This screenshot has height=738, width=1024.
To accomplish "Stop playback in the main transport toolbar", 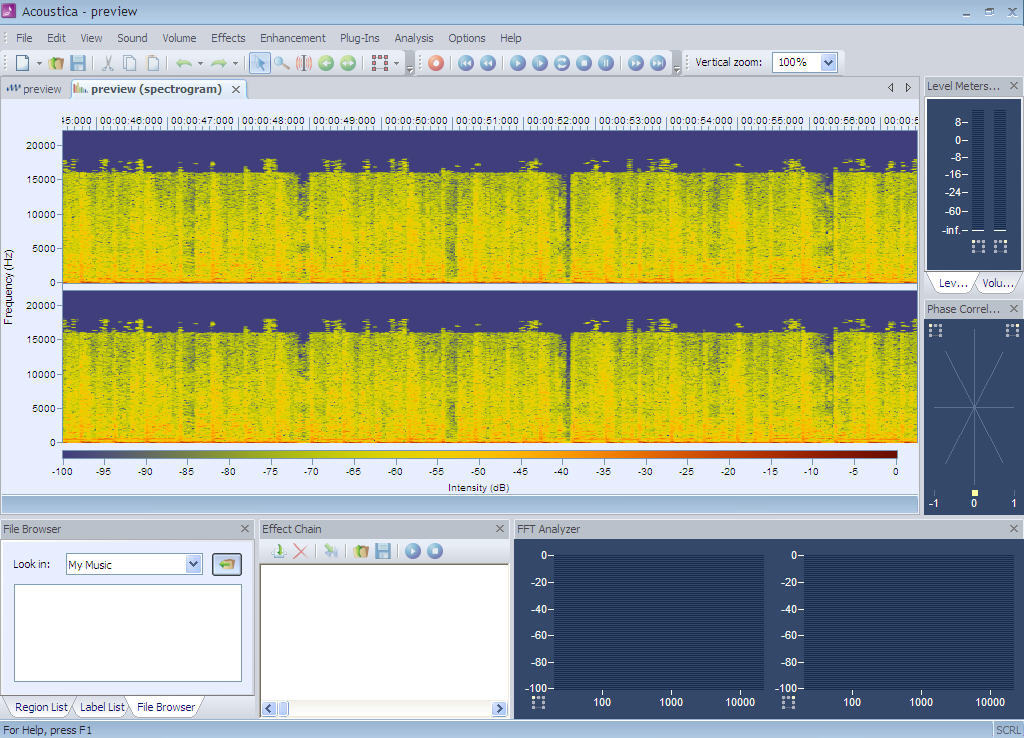I will 584,63.
